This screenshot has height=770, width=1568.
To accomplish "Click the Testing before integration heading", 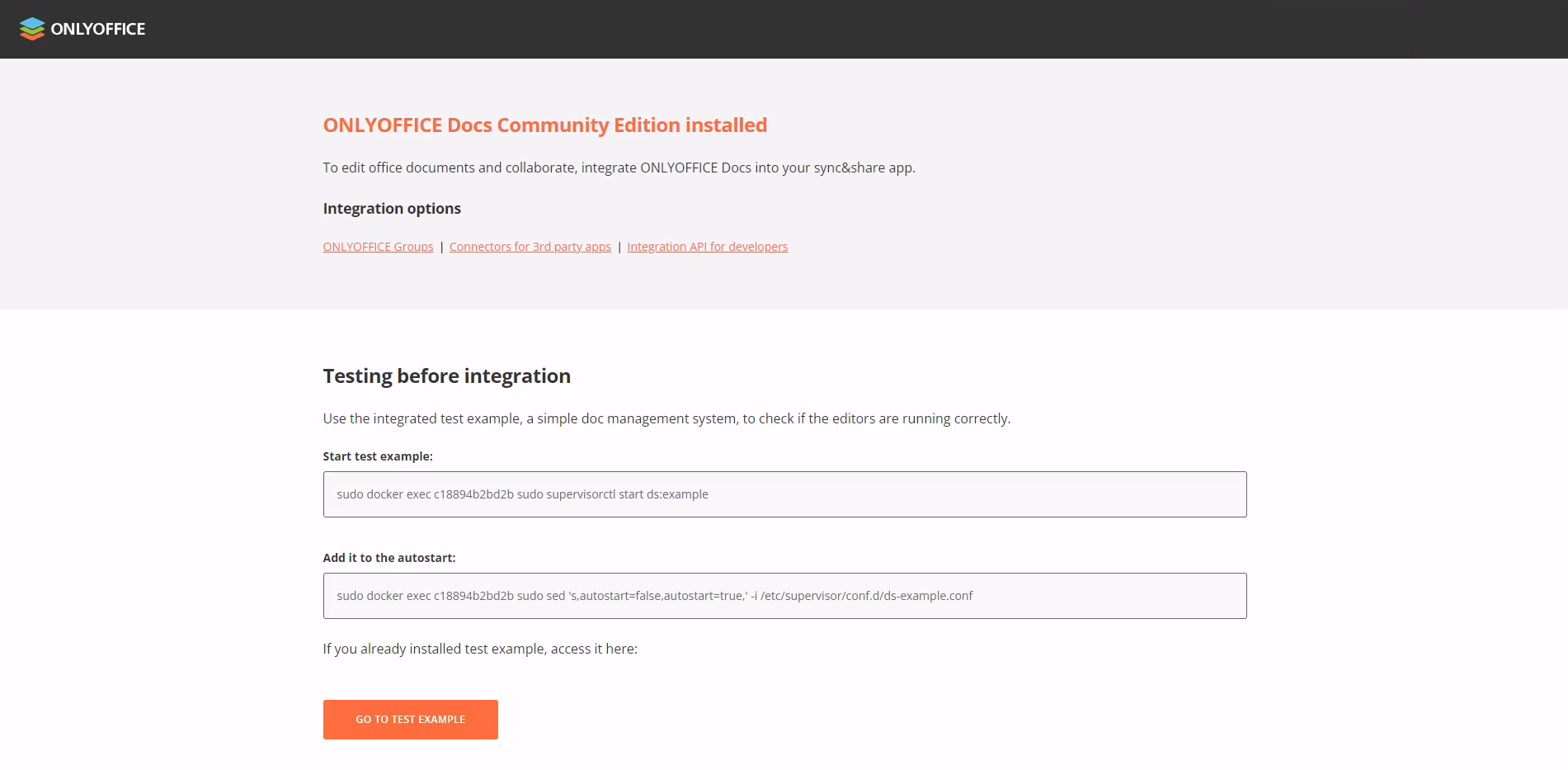I will pyautogui.click(x=446, y=376).
